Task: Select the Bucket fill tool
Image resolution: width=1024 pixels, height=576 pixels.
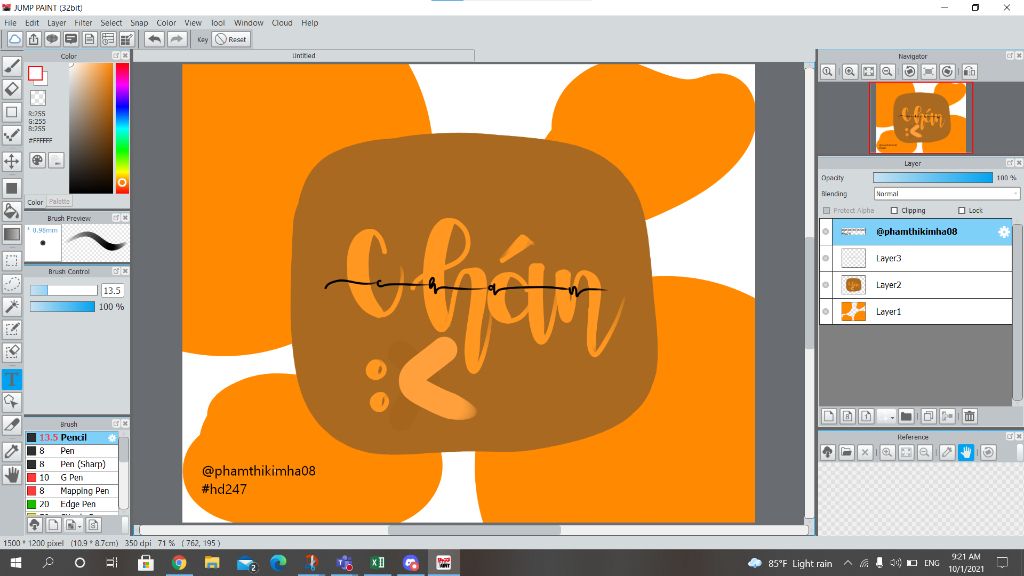Action: click(12, 210)
